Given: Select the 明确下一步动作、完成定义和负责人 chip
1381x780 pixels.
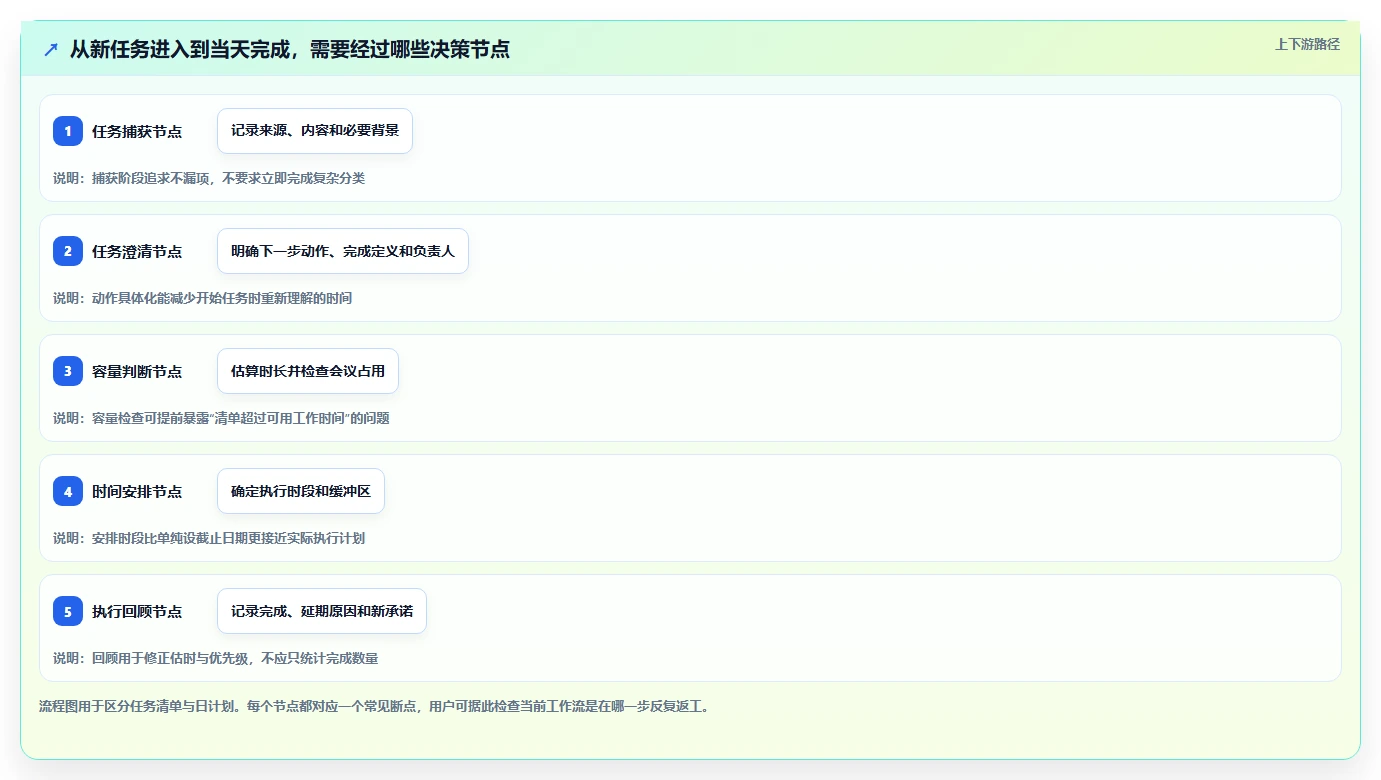Looking at the screenshot, I should [343, 251].
